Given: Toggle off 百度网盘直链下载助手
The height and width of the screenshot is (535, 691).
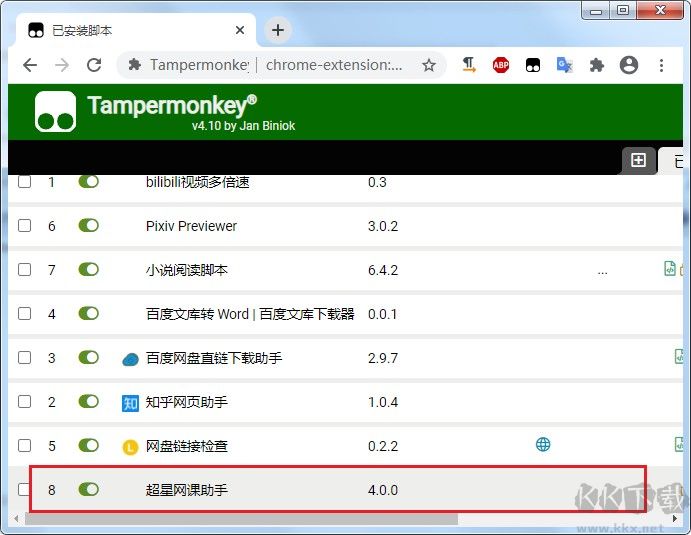Looking at the screenshot, I should click(x=89, y=357).
